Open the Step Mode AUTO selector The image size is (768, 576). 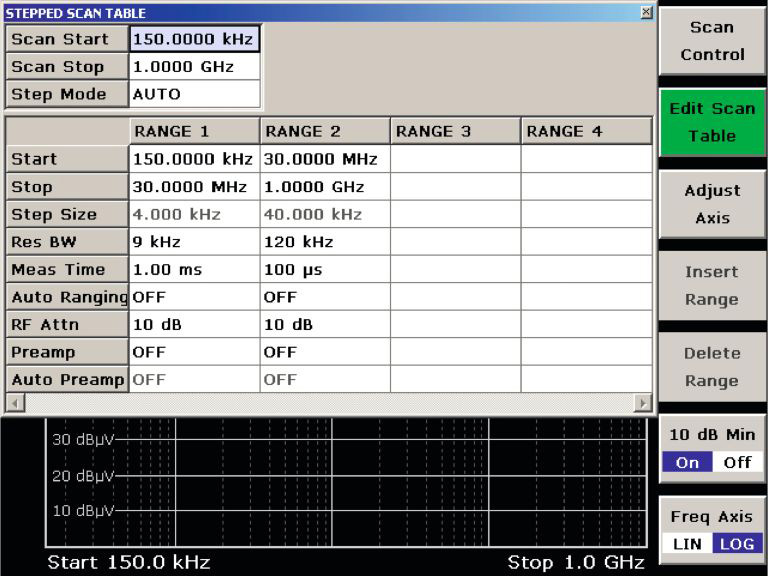coord(194,94)
